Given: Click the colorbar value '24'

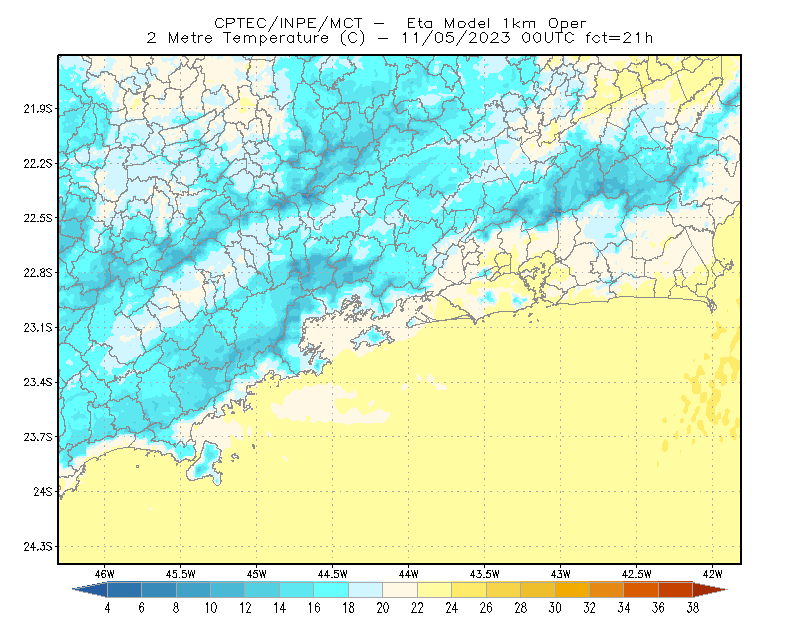Looking at the screenshot, I should pyautogui.click(x=452, y=608).
